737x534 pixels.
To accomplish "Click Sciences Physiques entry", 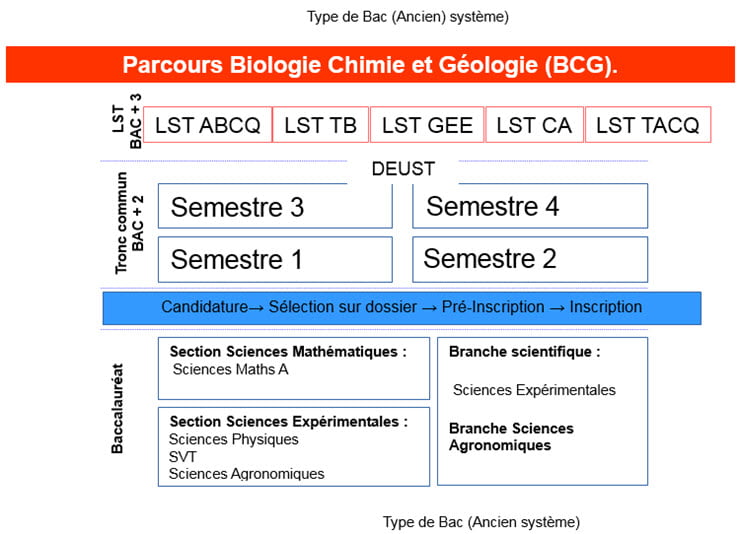I will (234, 439).
